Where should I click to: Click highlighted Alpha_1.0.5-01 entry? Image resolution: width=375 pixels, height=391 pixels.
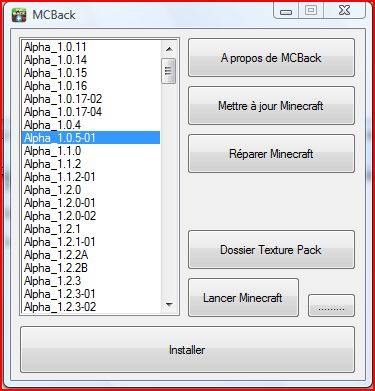(91, 138)
